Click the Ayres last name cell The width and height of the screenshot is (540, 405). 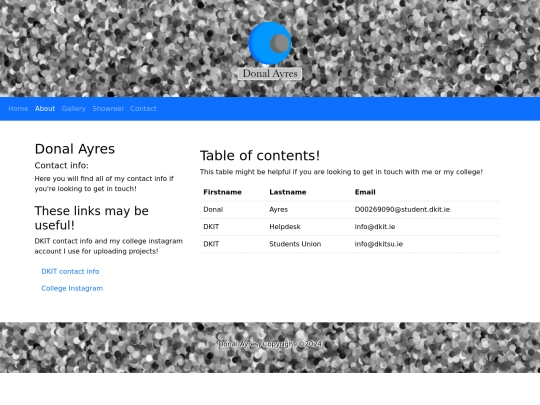tap(278, 209)
